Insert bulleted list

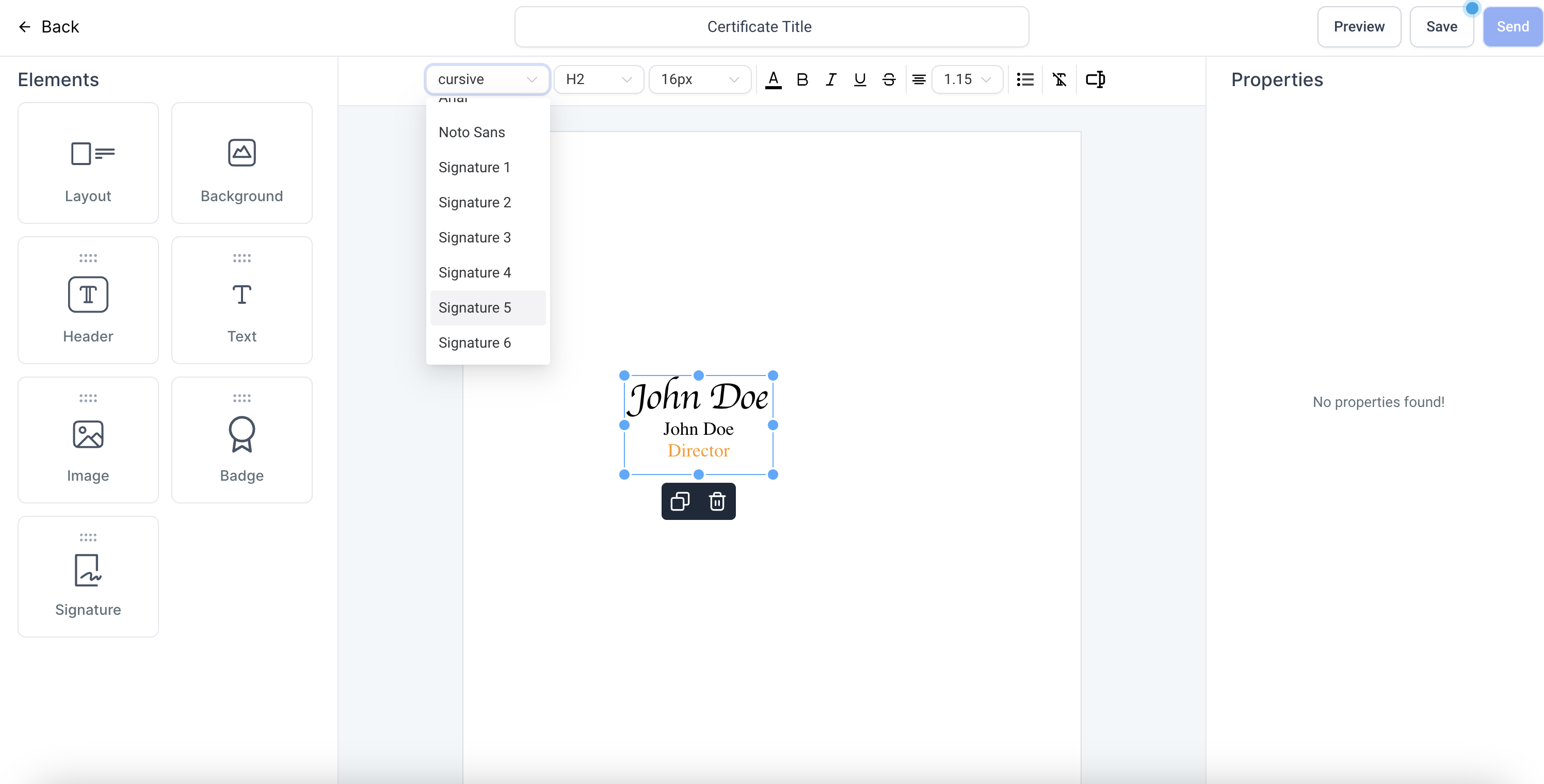coord(1025,79)
